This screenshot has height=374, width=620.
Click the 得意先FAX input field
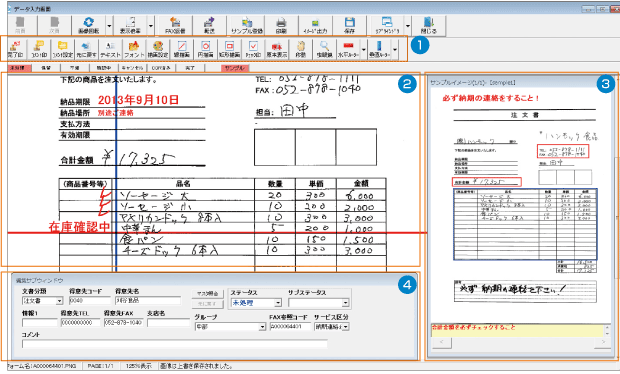(x=123, y=323)
